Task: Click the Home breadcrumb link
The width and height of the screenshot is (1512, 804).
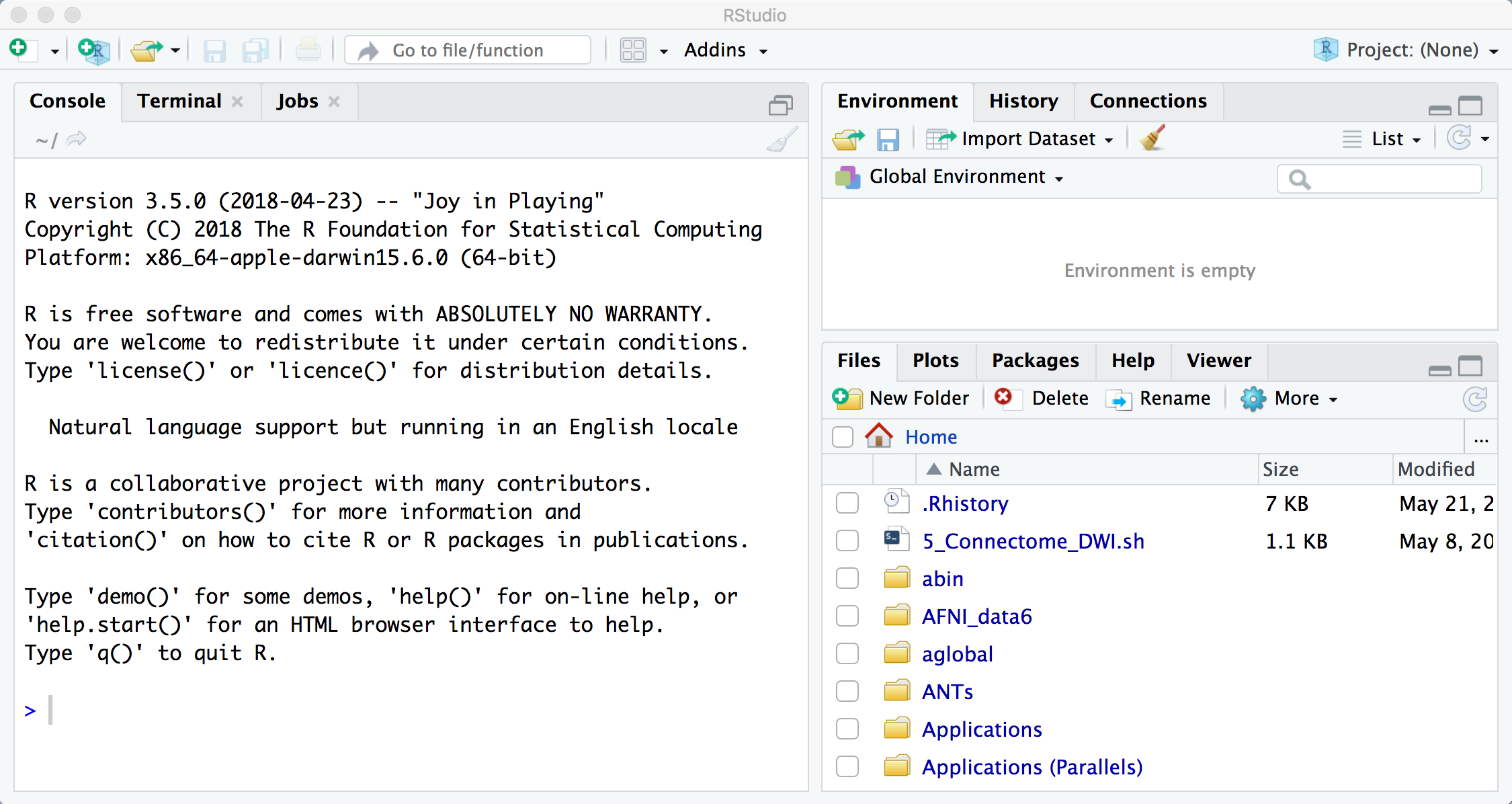Action: [931, 437]
